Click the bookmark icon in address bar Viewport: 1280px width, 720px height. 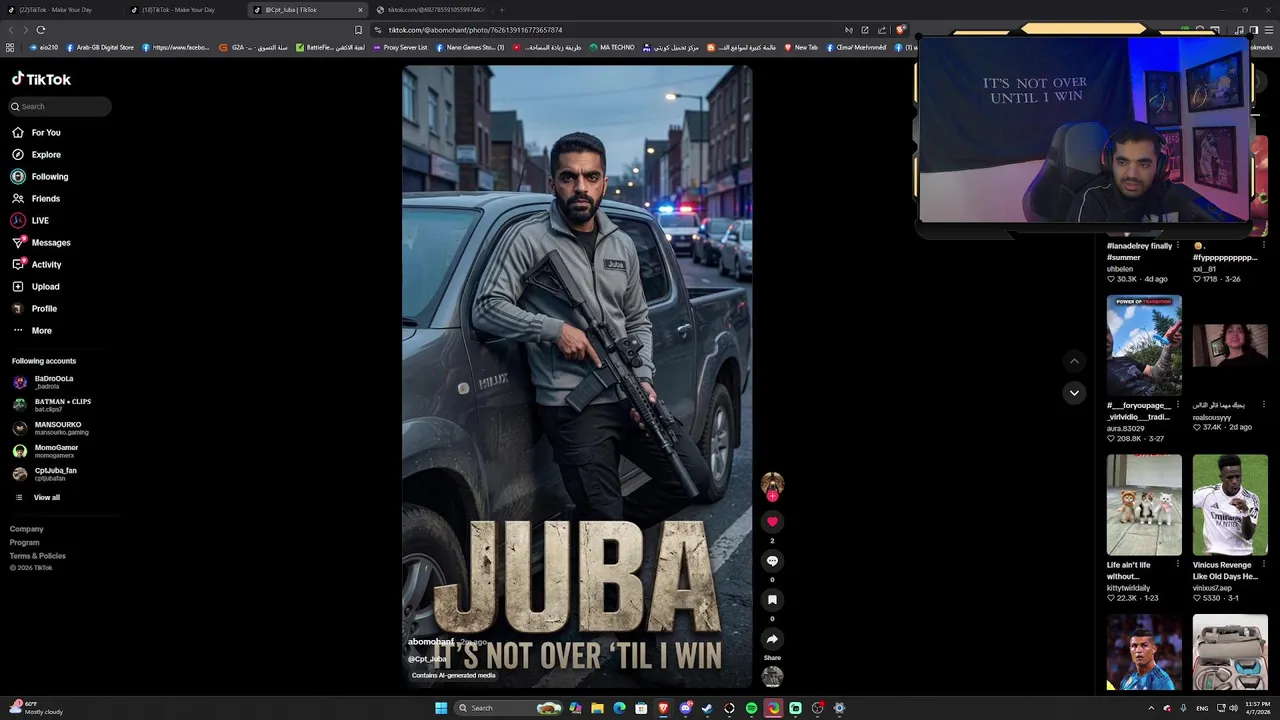tap(358, 30)
